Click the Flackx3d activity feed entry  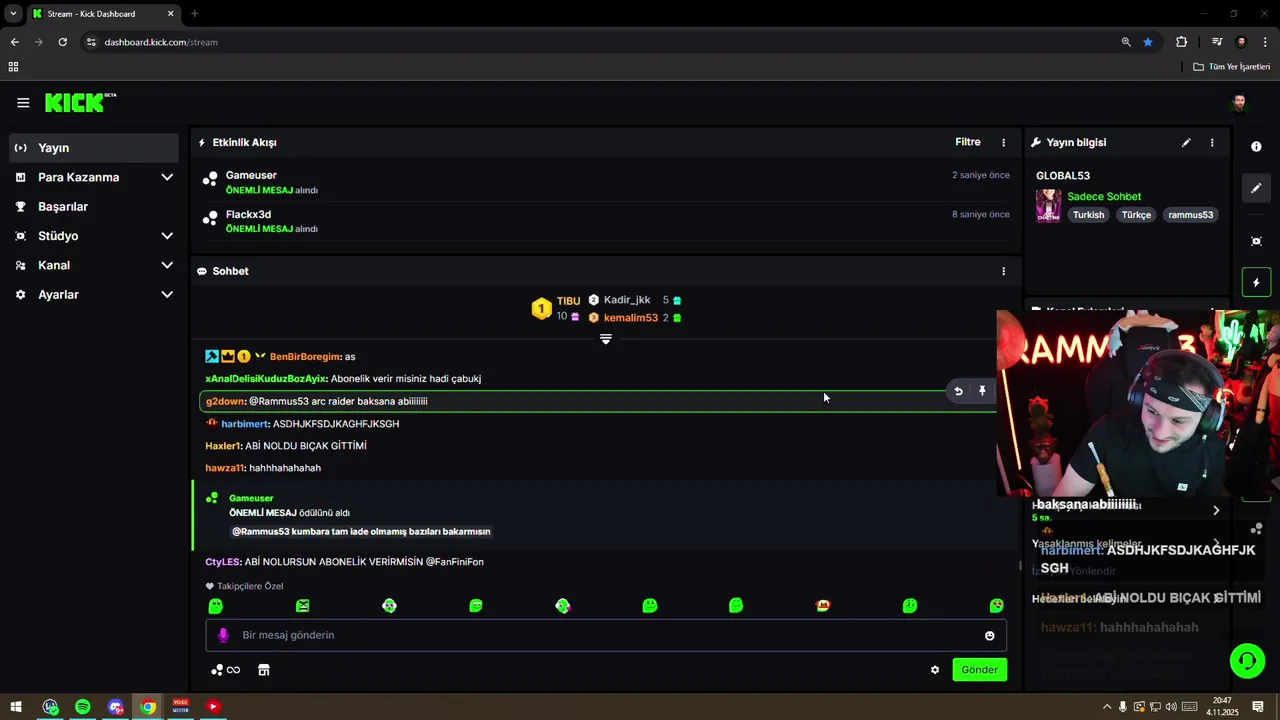pos(606,221)
